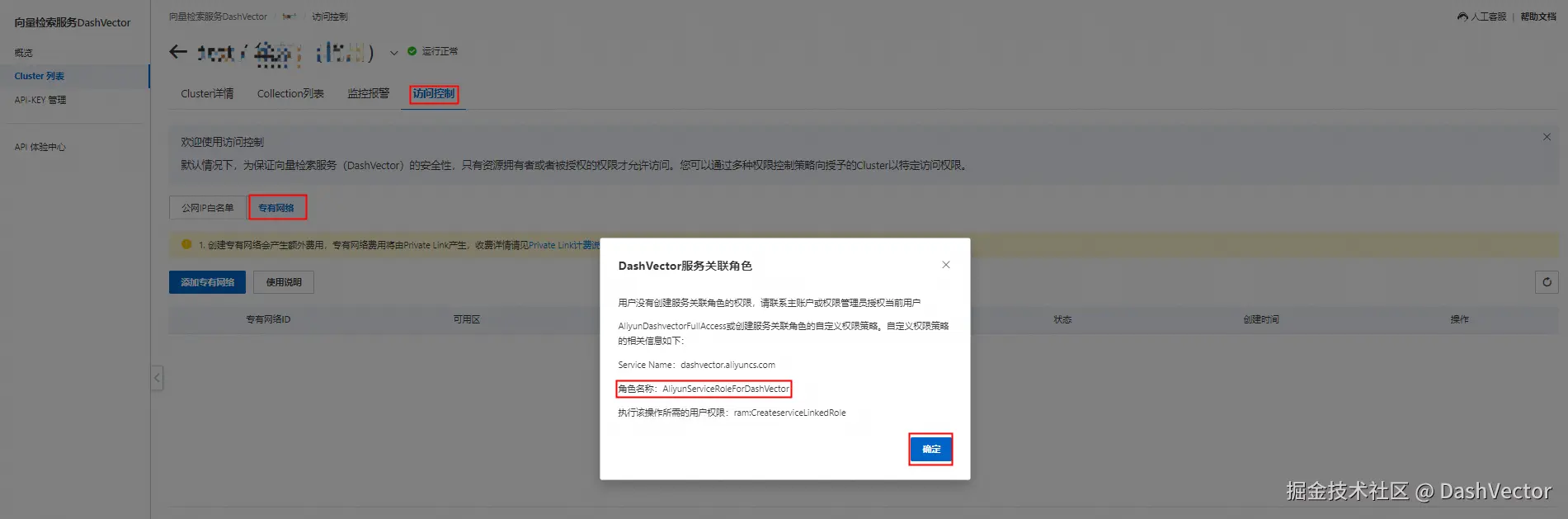Open Cluster 列表 in the sidebar
Image resolution: width=1568 pixels, height=519 pixels.
pyautogui.click(x=40, y=76)
